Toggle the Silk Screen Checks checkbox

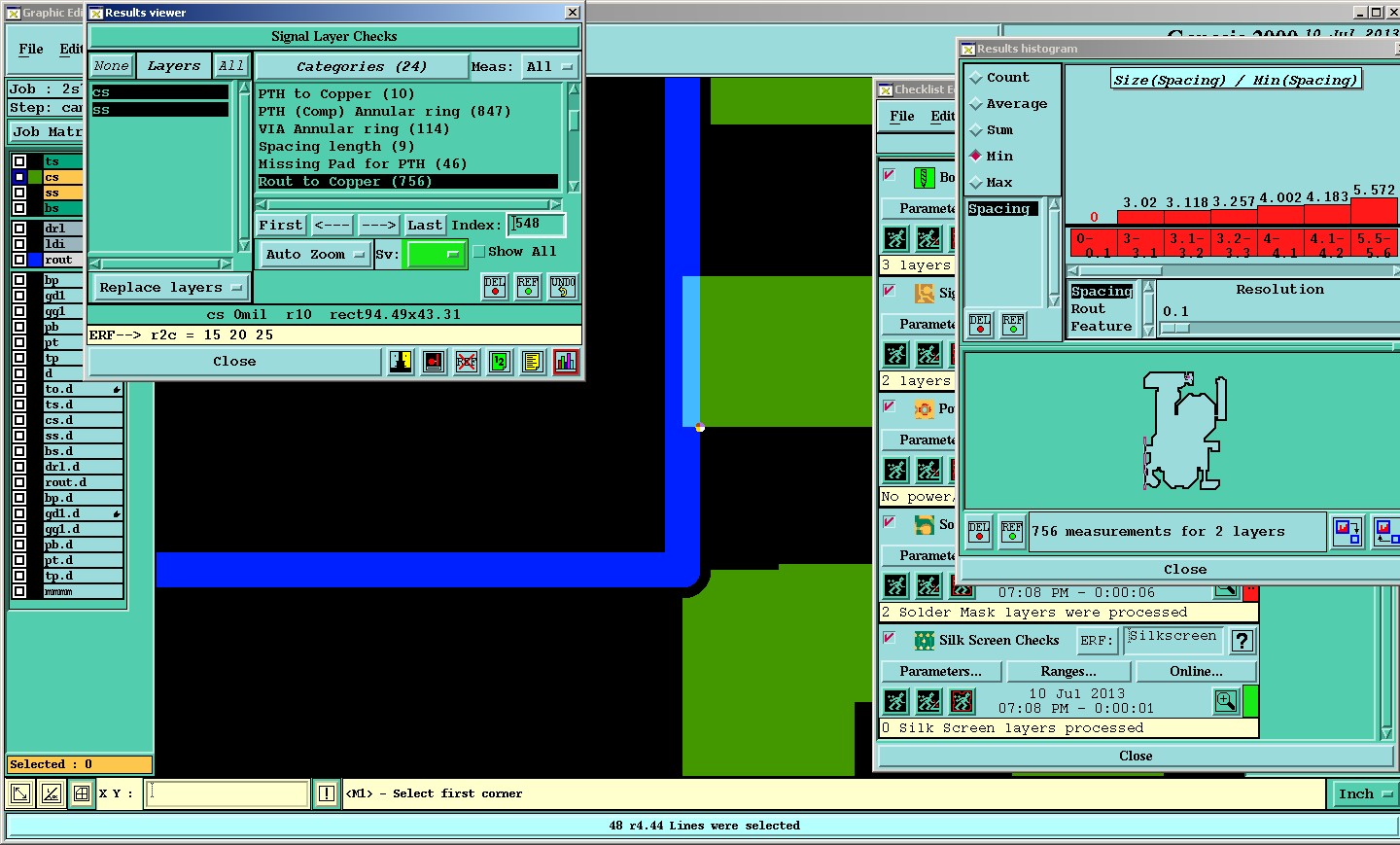pos(889,639)
